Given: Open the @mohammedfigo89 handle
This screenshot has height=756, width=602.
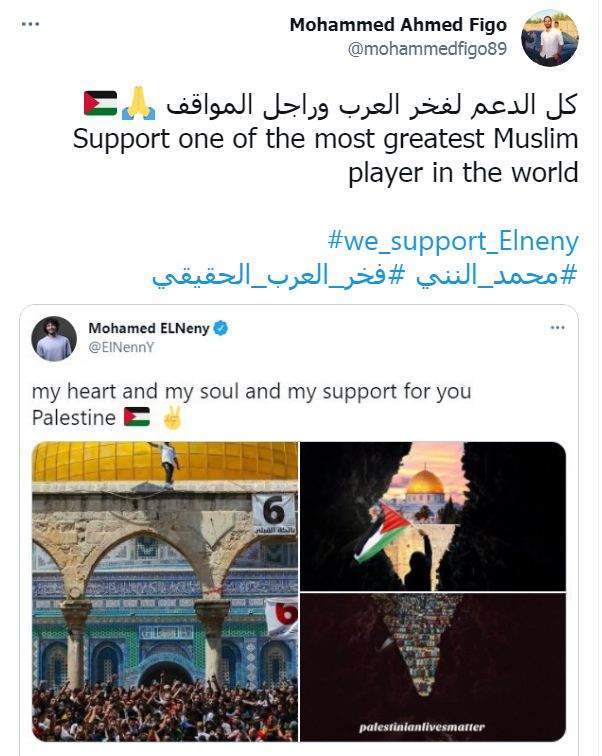Looking at the screenshot, I should 427,49.
